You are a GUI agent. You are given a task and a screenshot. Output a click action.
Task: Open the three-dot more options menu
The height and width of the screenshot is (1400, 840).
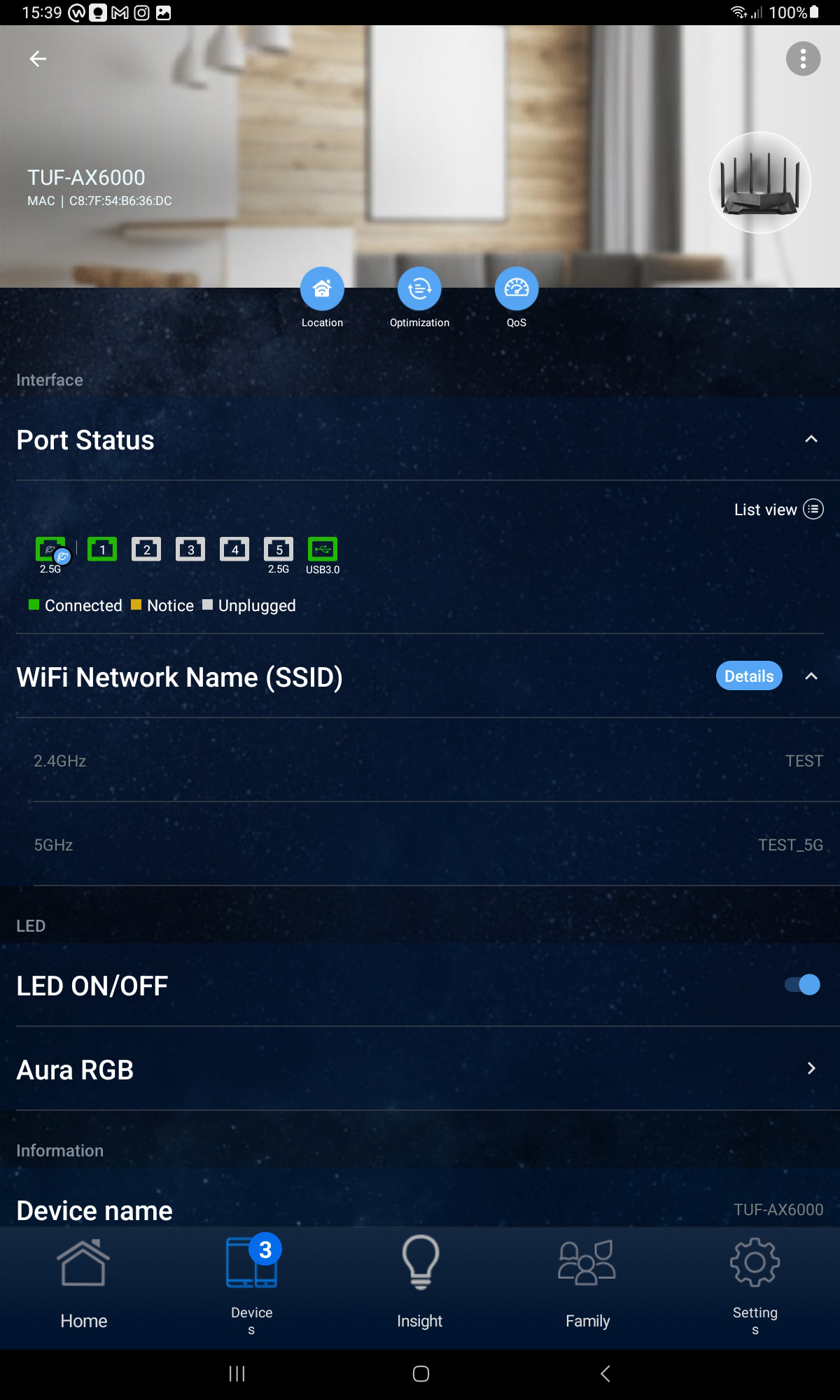point(803,59)
